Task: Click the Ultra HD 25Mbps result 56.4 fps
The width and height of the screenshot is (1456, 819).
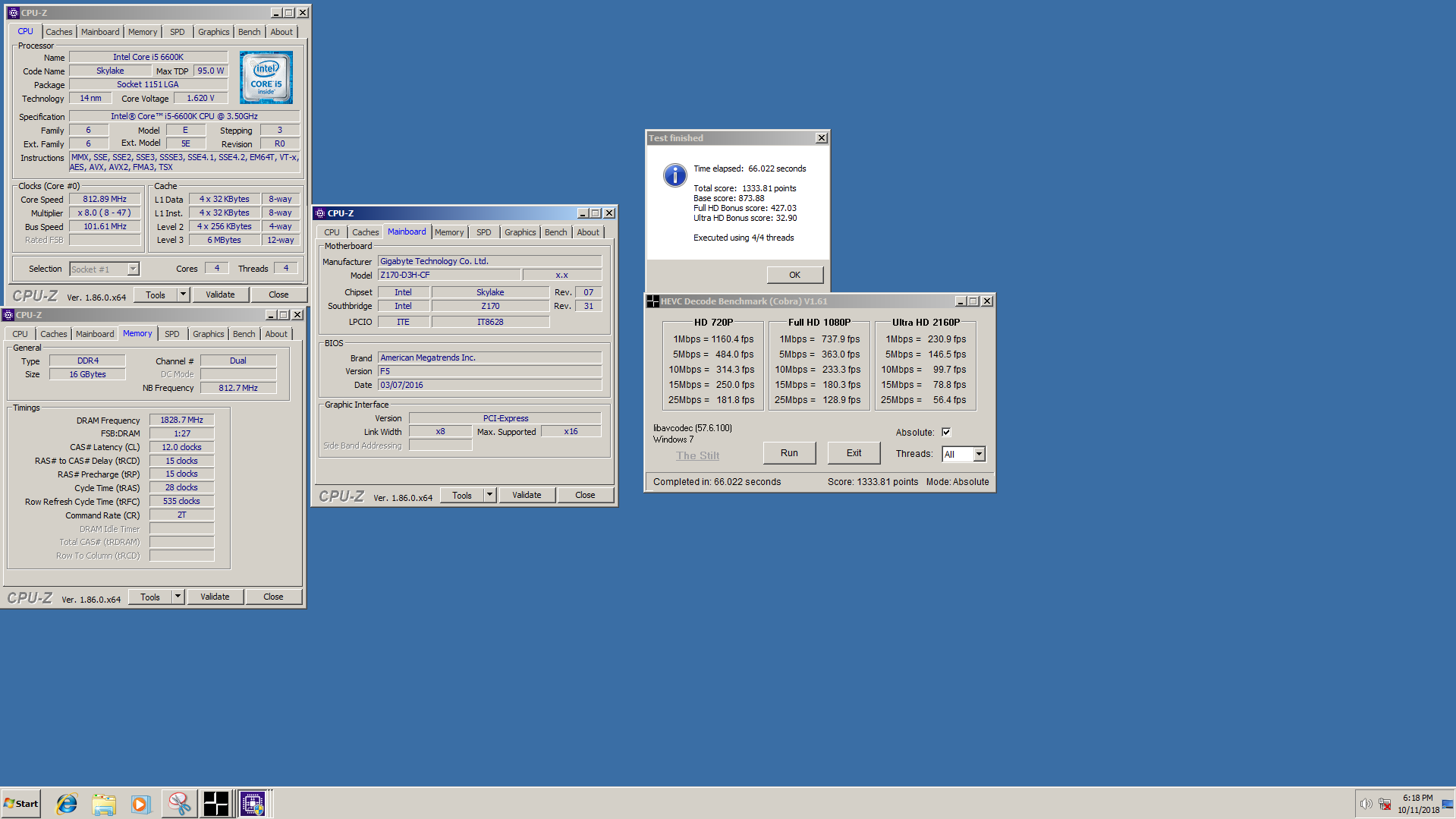Action: [923, 400]
